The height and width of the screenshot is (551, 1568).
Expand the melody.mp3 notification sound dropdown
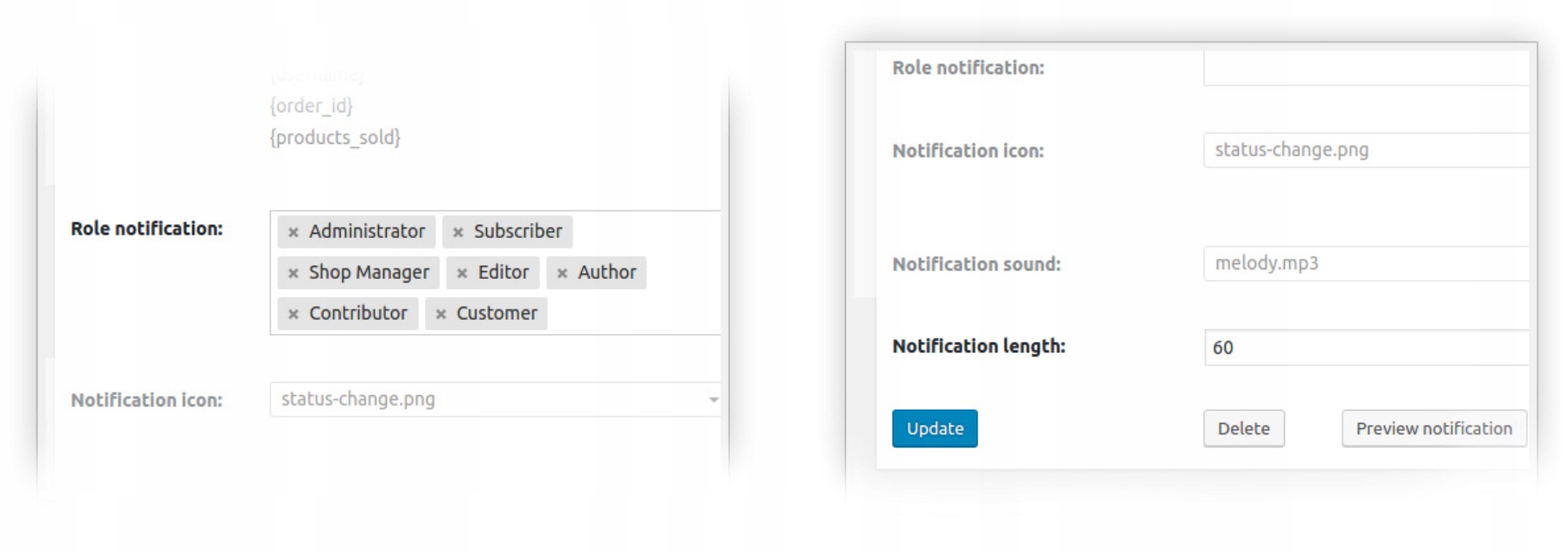click(1364, 263)
